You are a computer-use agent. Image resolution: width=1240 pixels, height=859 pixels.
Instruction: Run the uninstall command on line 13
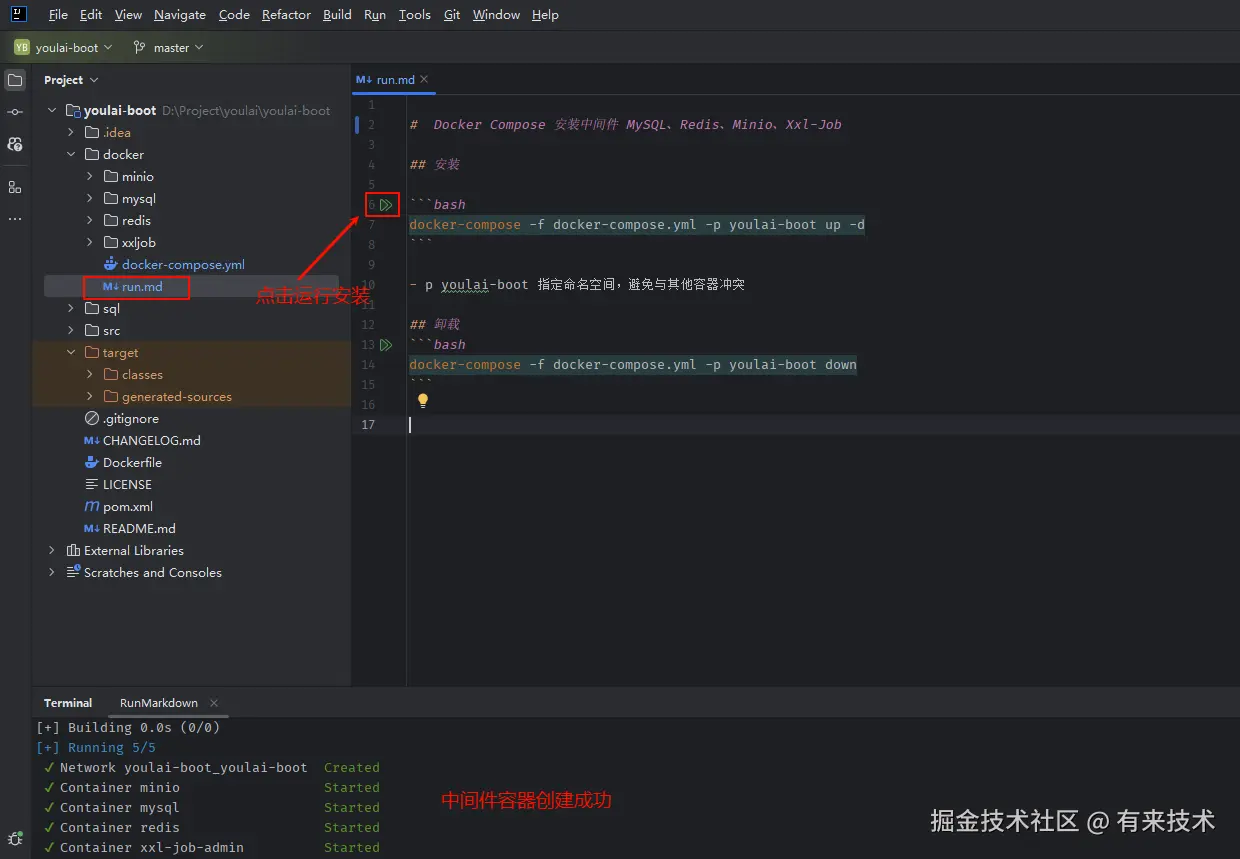[x=386, y=344]
